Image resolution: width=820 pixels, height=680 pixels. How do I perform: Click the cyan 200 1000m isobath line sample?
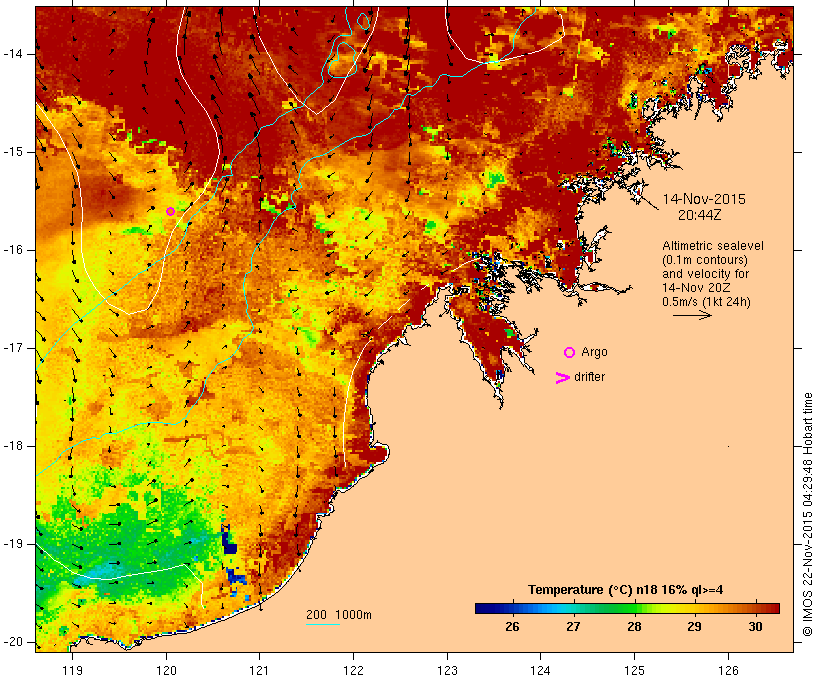click(323, 624)
